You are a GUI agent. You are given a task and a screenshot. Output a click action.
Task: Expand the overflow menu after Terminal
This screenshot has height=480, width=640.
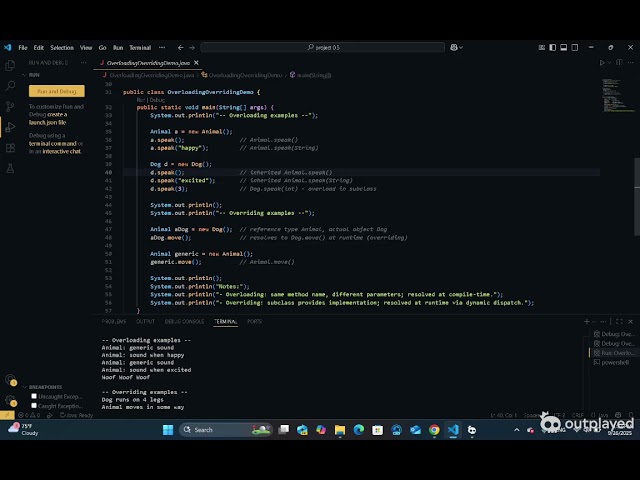[x=162, y=48]
